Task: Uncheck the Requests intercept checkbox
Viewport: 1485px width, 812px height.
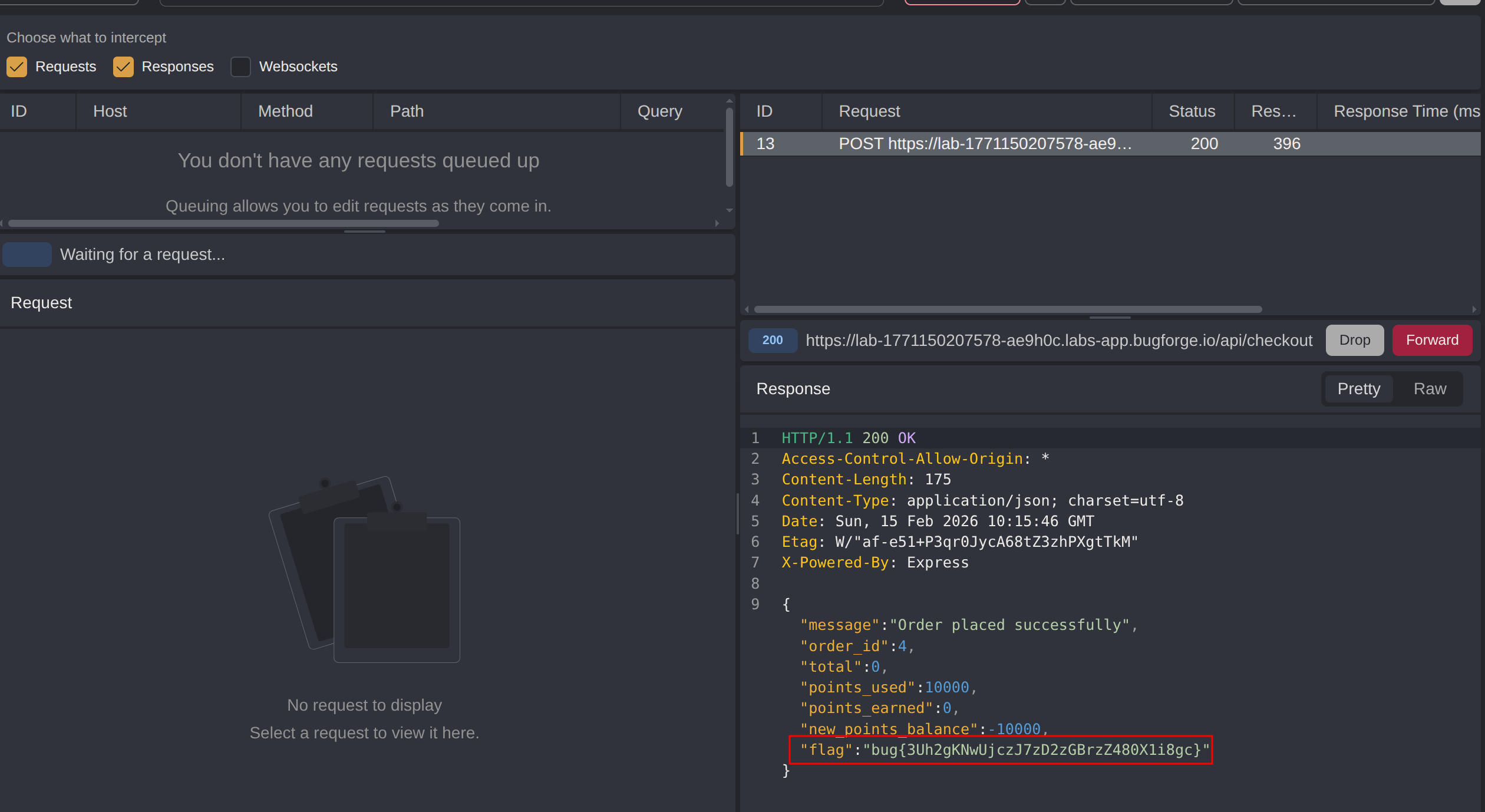Action: [16, 67]
